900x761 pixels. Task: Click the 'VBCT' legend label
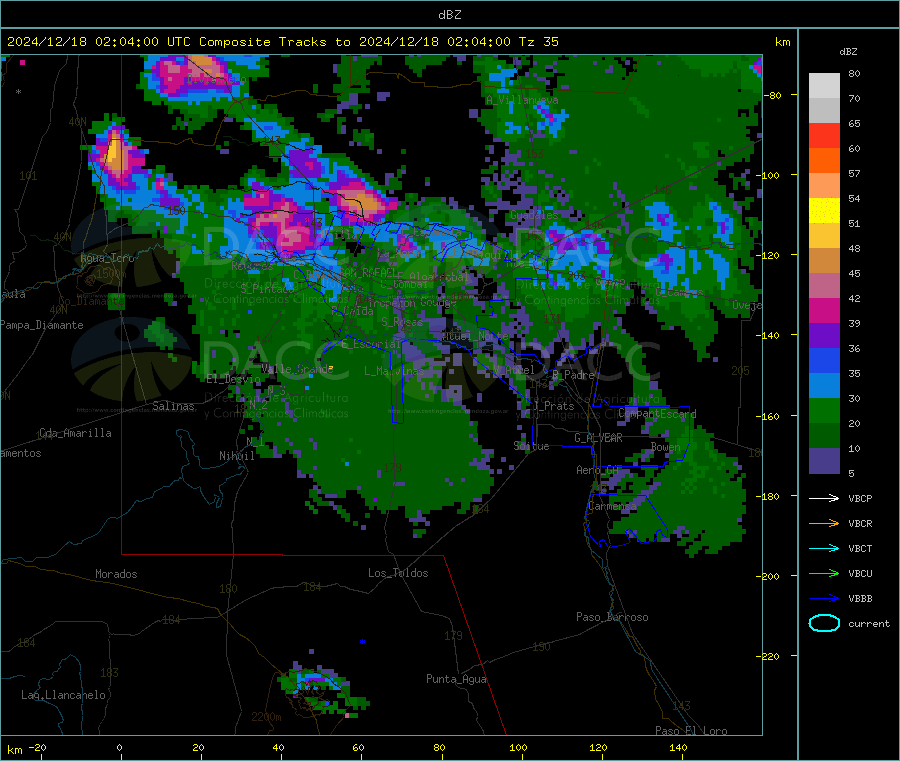pos(860,548)
